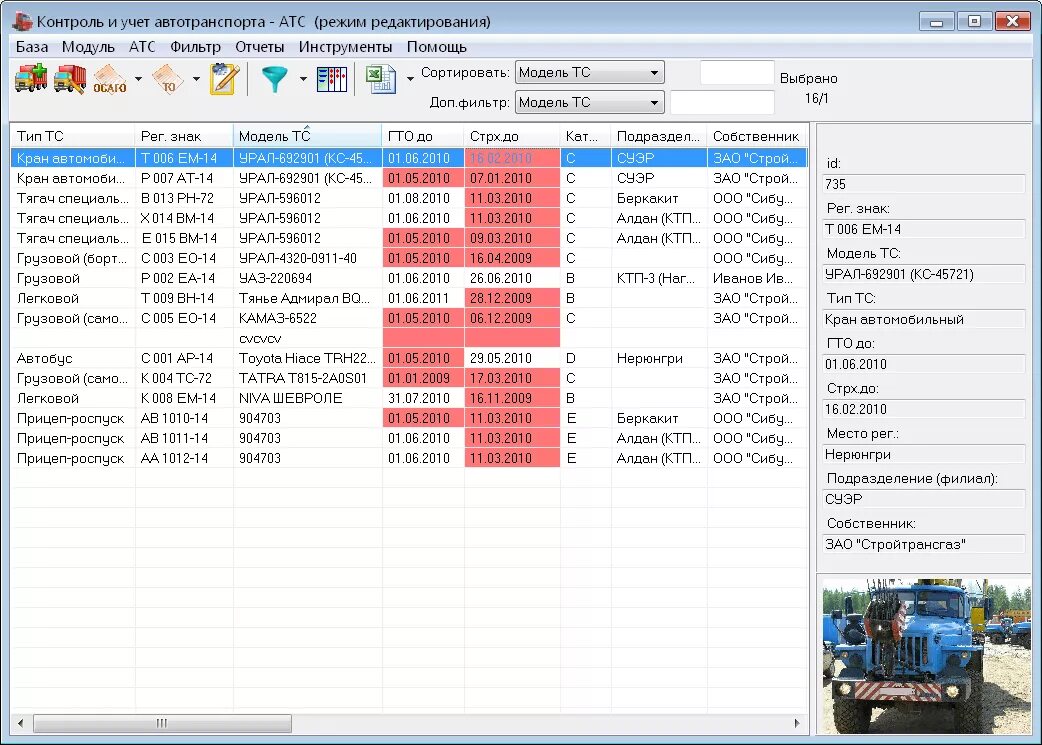Image resolution: width=1042 pixels, height=745 pixels.
Task: Expand the ТО dropdown arrow
Action: [x=196, y=79]
